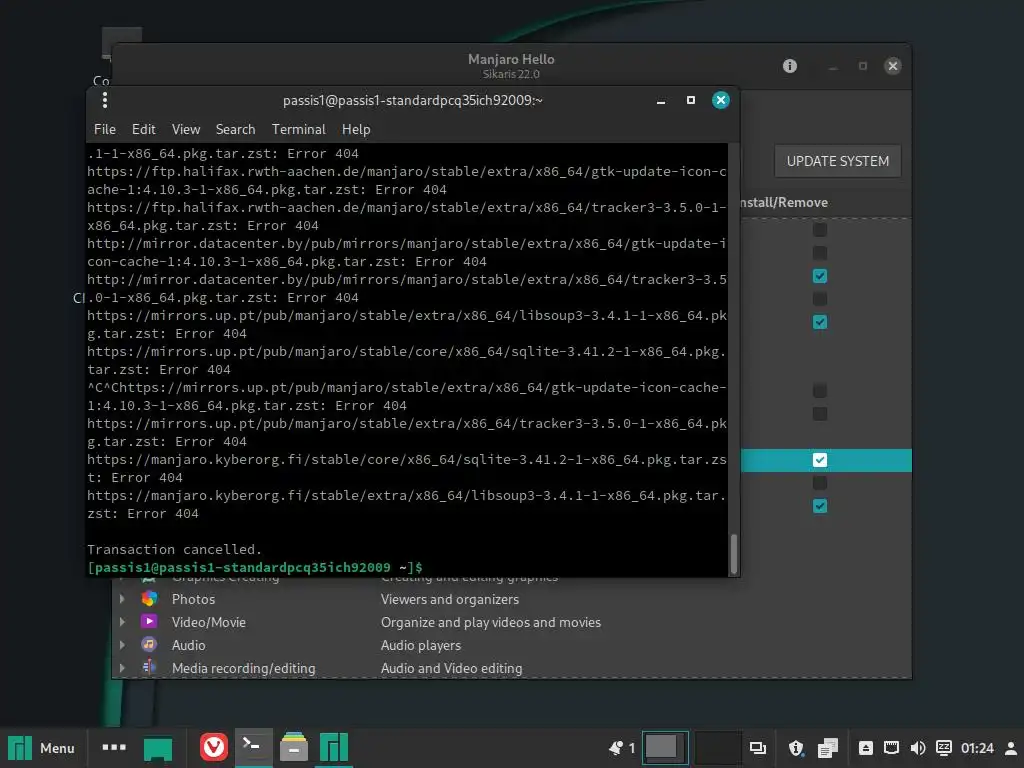Viewport: 1024px width, 768px height.
Task: Open the clipboard manager tray icon
Action: click(827, 748)
